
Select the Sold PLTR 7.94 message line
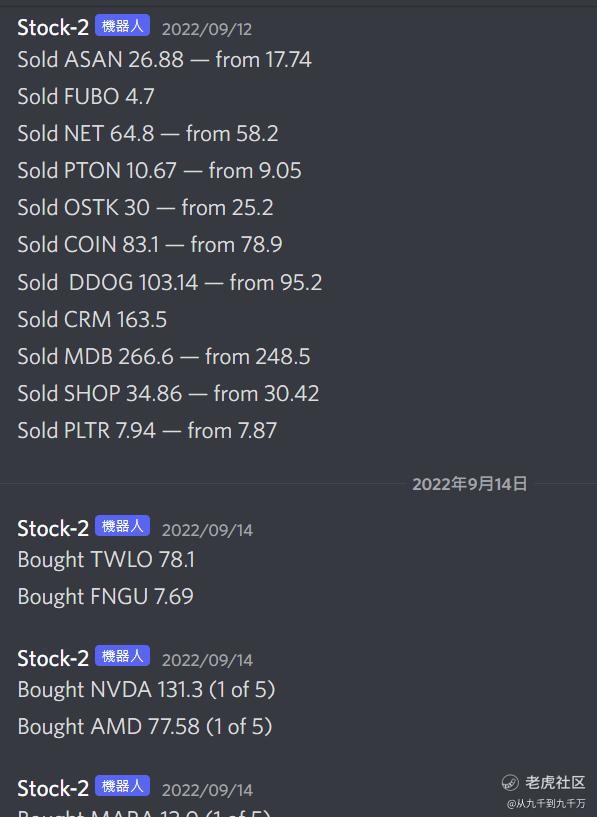pos(147,430)
